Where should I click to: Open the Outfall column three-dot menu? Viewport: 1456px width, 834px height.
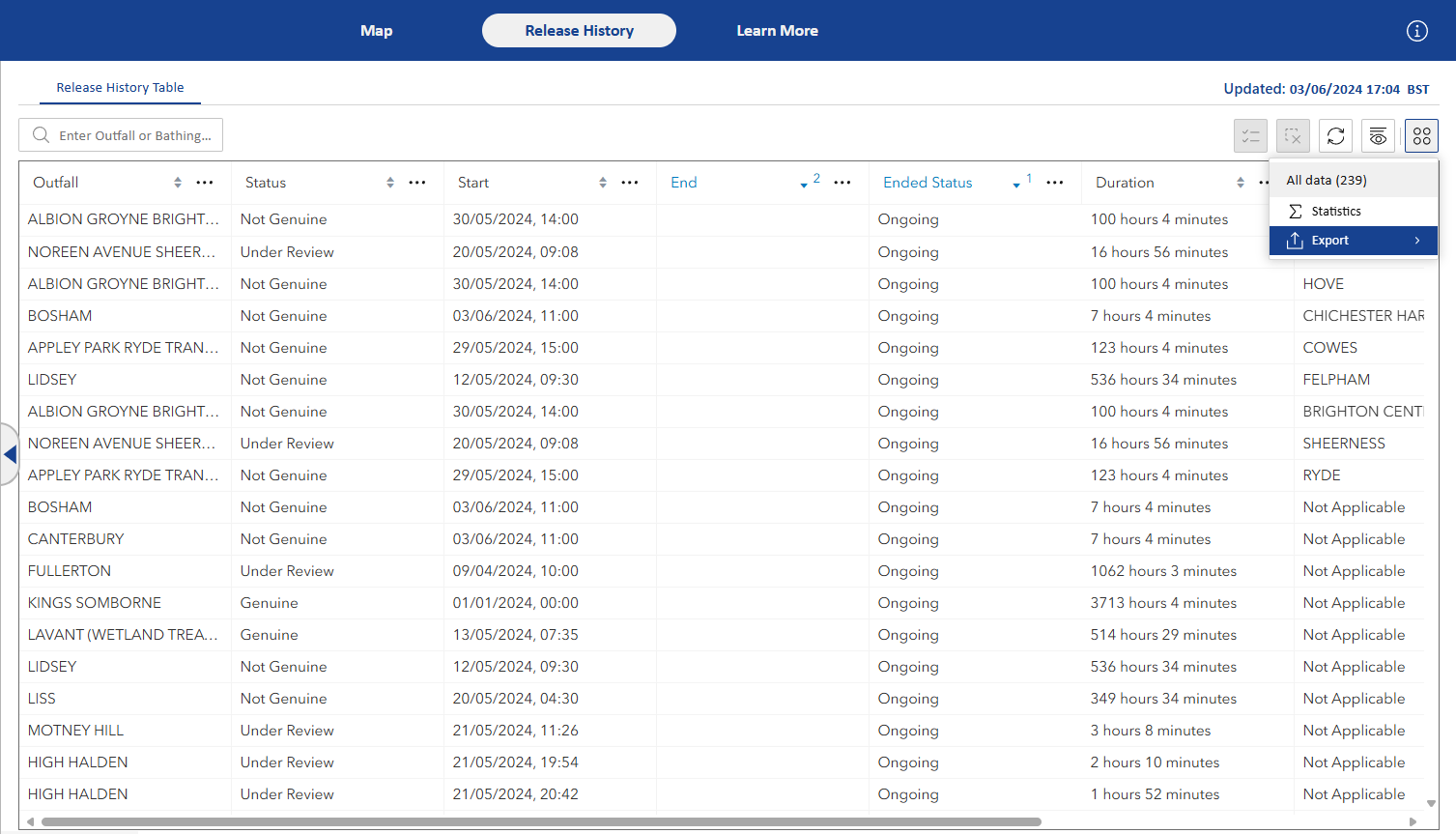coord(205,183)
